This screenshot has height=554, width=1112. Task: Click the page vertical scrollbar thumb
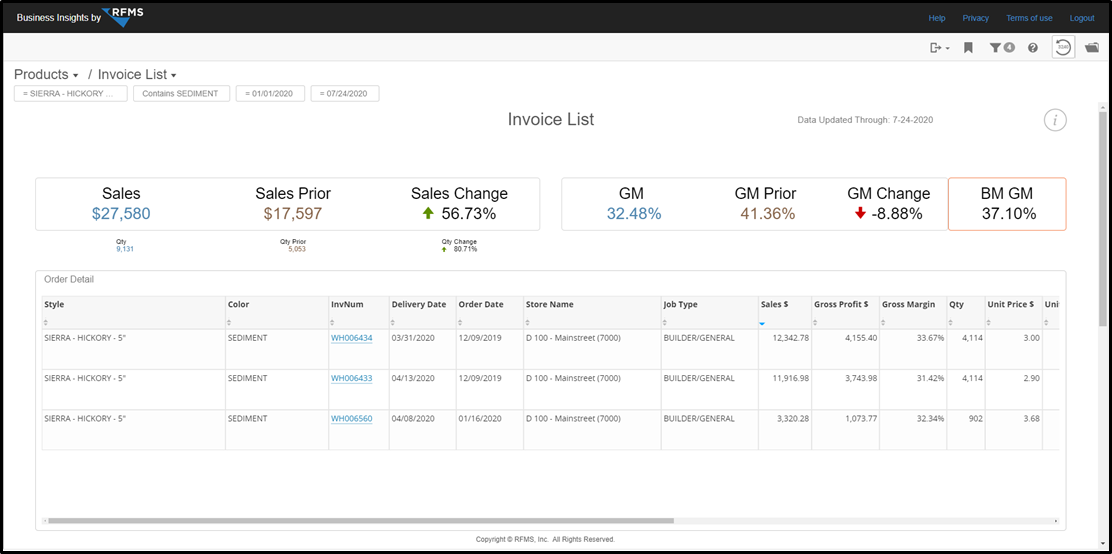coord(1103,220)
